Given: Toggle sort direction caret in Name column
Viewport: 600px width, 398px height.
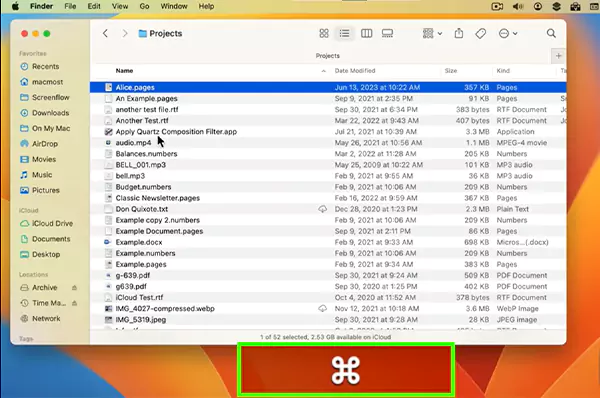Looking at the screenshot, I should click(x=323, y=71).
